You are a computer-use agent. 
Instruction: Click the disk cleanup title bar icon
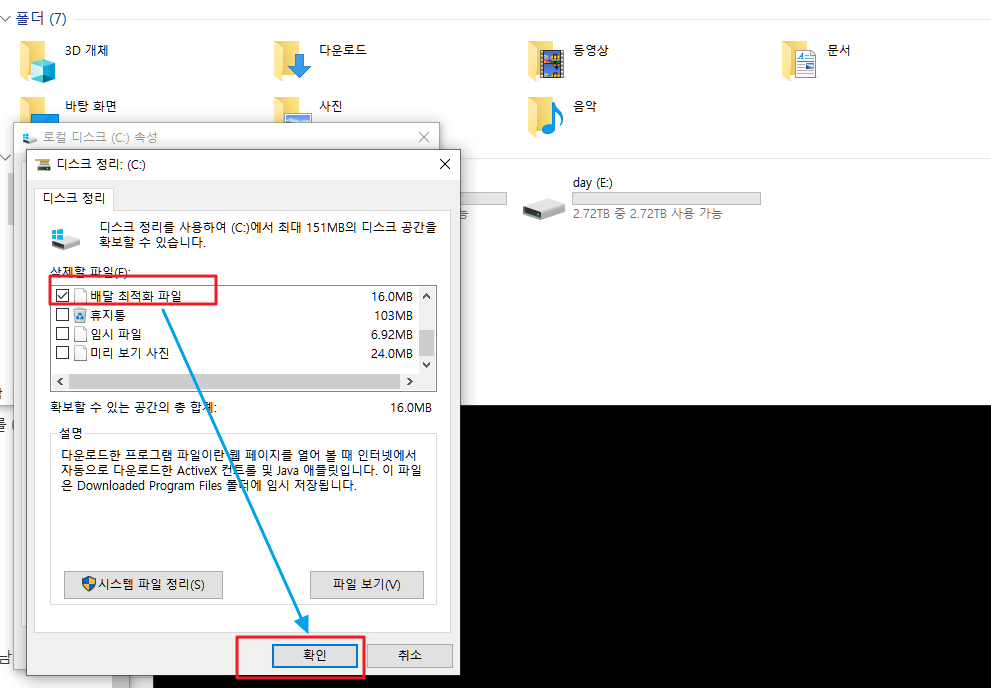tap(43, 165)
